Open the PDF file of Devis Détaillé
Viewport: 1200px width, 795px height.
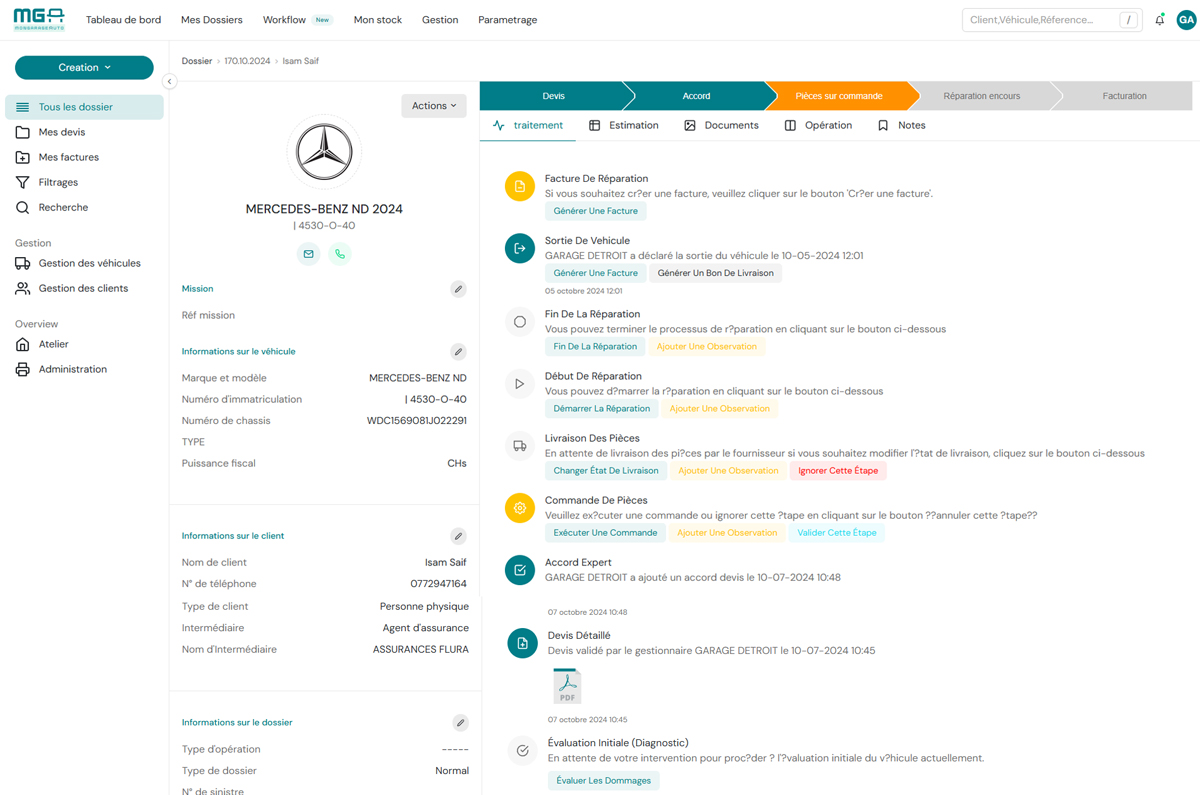tap(567, 686)
